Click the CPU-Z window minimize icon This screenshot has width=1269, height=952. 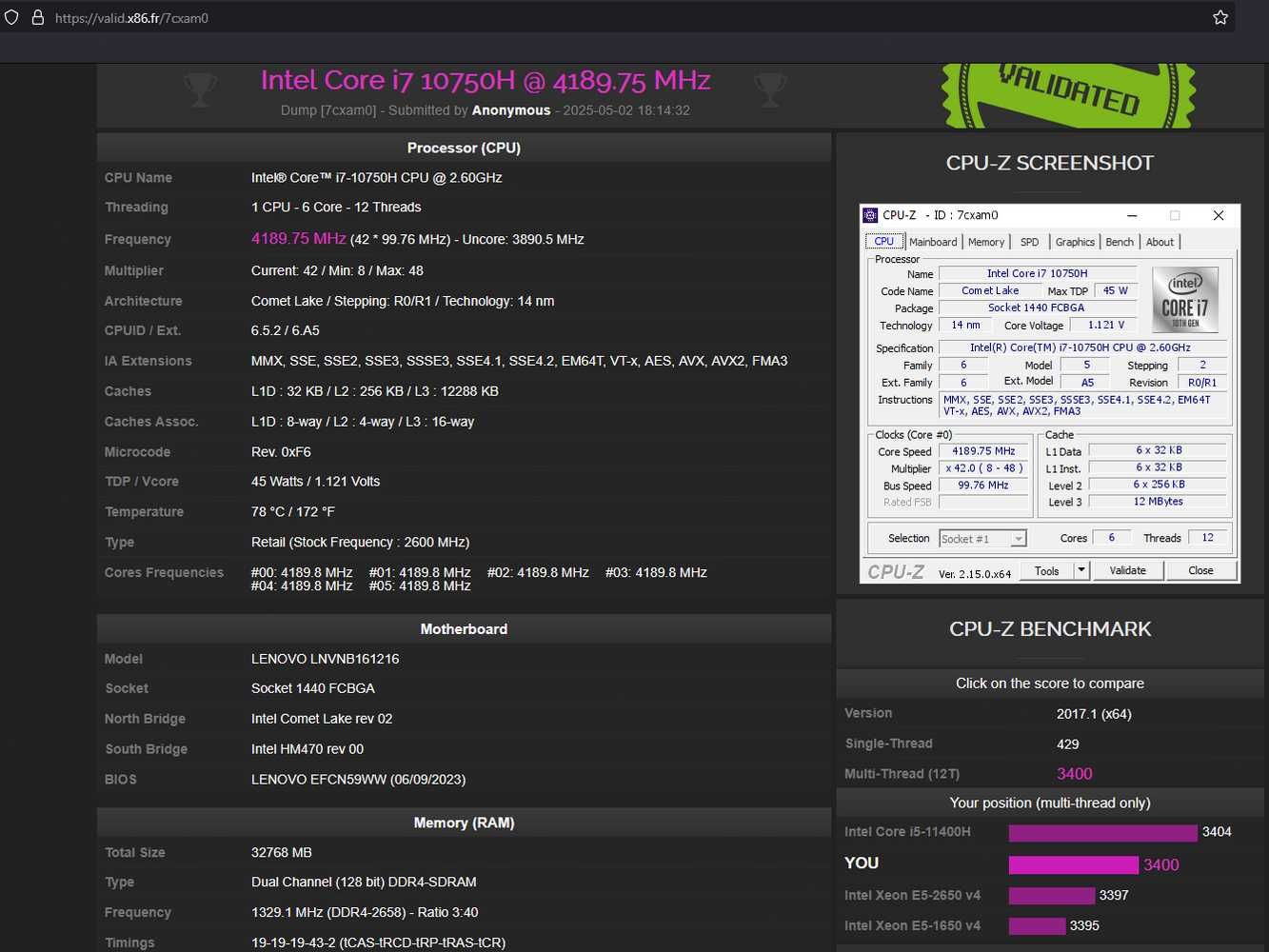point(1132,215)
